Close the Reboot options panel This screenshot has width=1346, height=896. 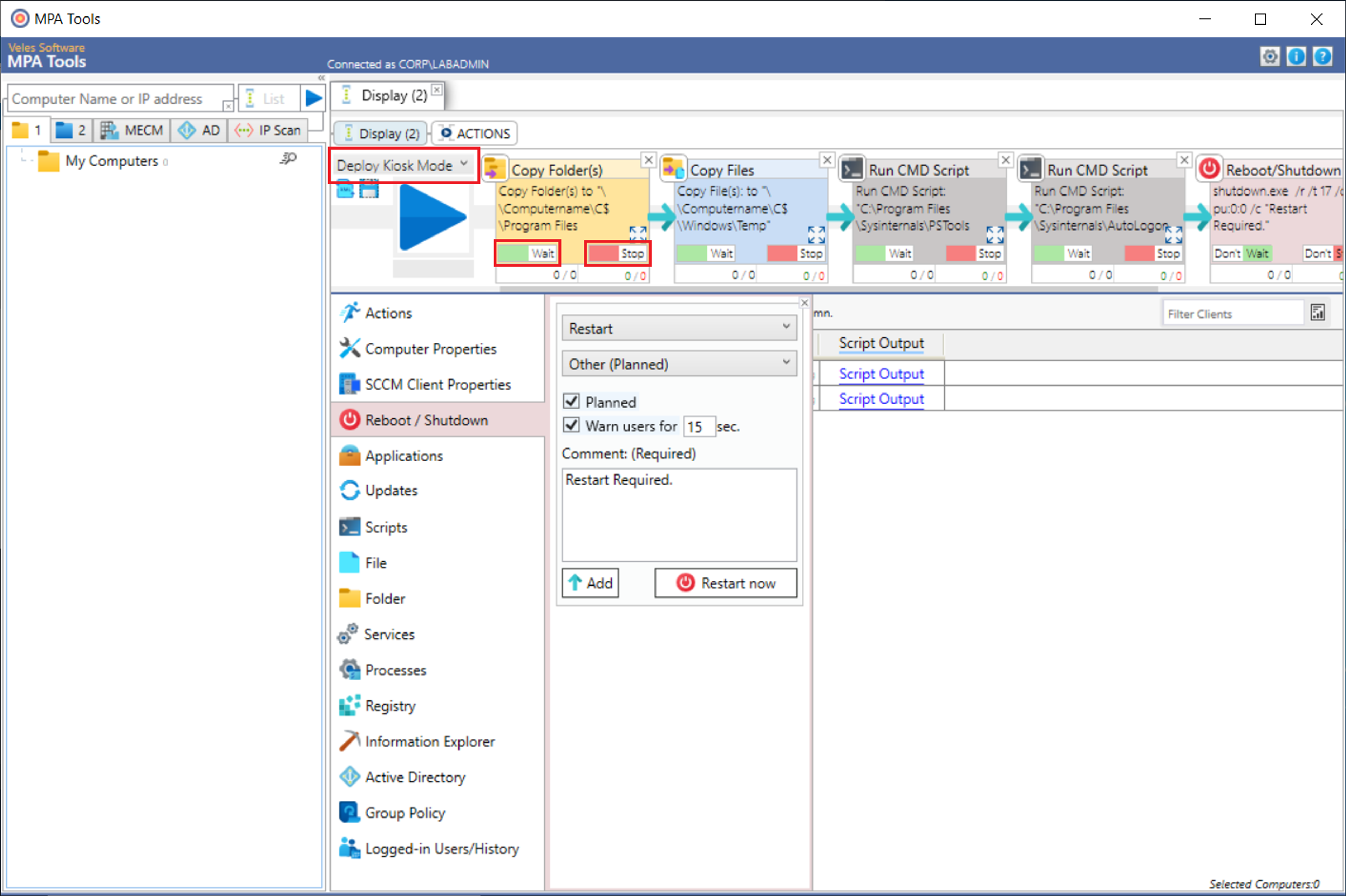tap(804, 302)
